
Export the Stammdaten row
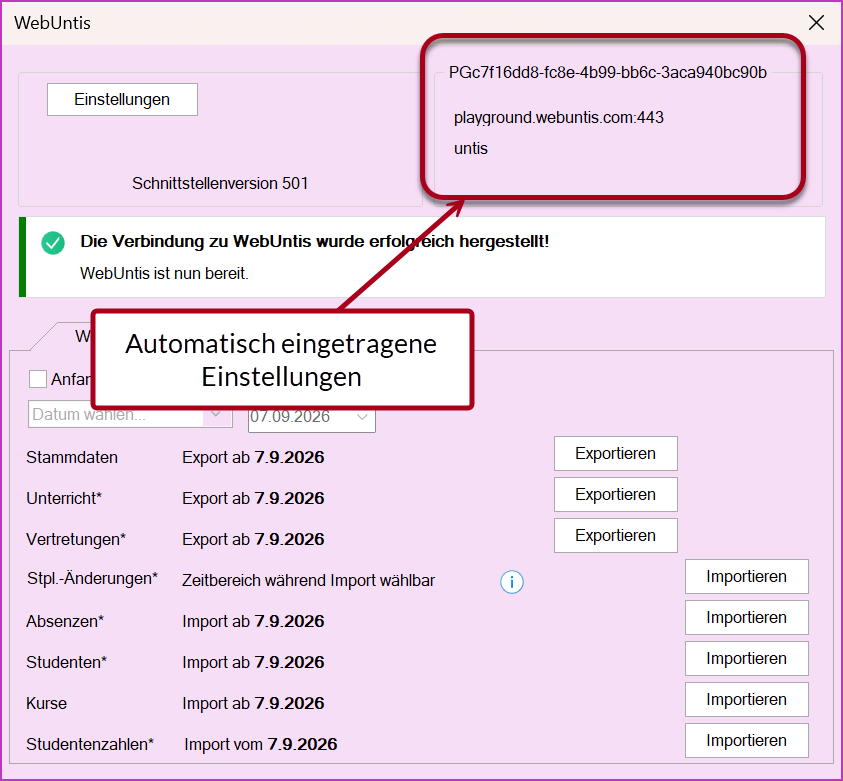[x=616, y=454]
